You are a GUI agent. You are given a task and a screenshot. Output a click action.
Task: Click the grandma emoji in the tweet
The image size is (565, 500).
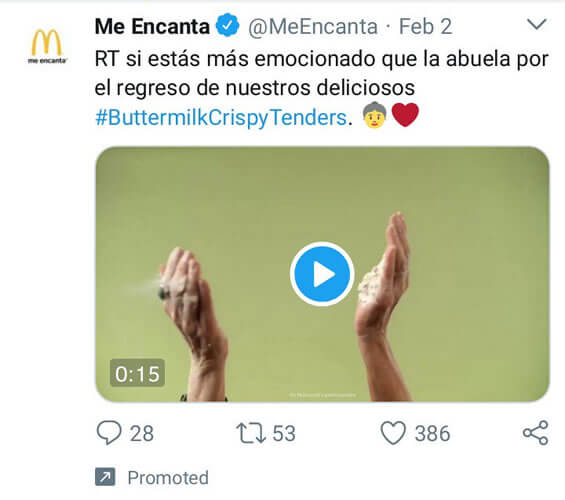tap(375, 116)
